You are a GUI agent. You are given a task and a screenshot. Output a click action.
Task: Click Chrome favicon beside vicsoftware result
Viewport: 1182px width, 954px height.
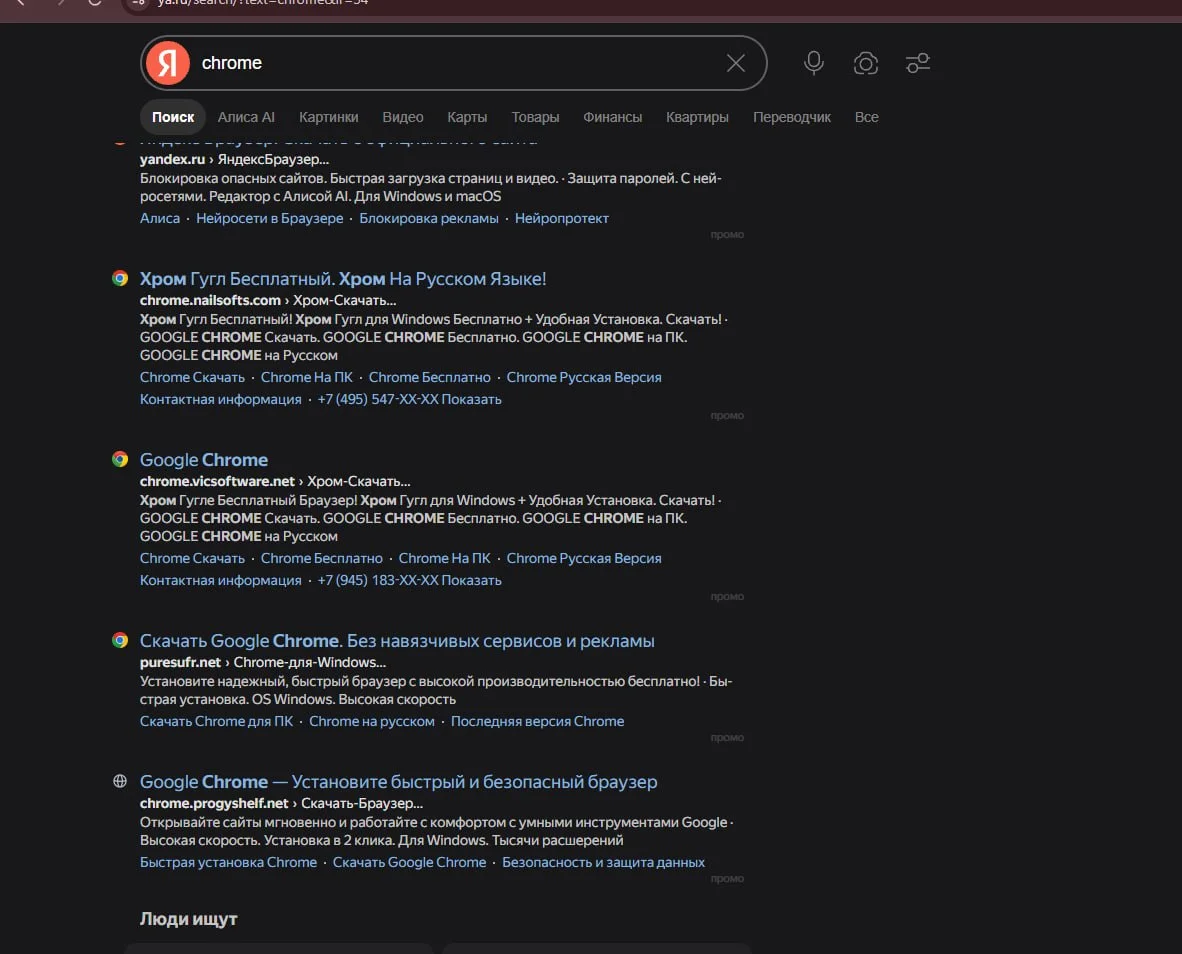120,459
